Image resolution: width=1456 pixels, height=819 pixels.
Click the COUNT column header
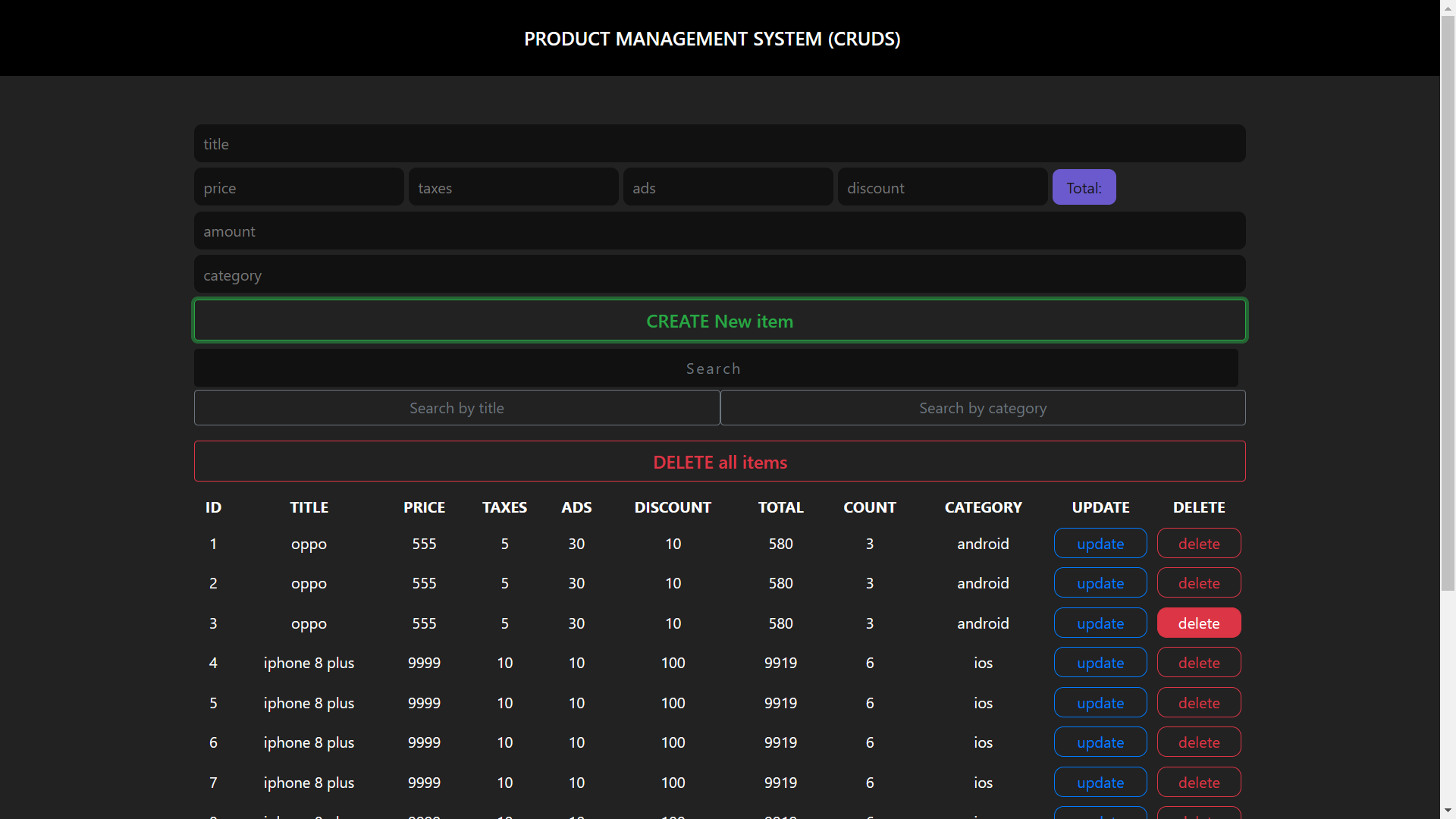[870, 507]
